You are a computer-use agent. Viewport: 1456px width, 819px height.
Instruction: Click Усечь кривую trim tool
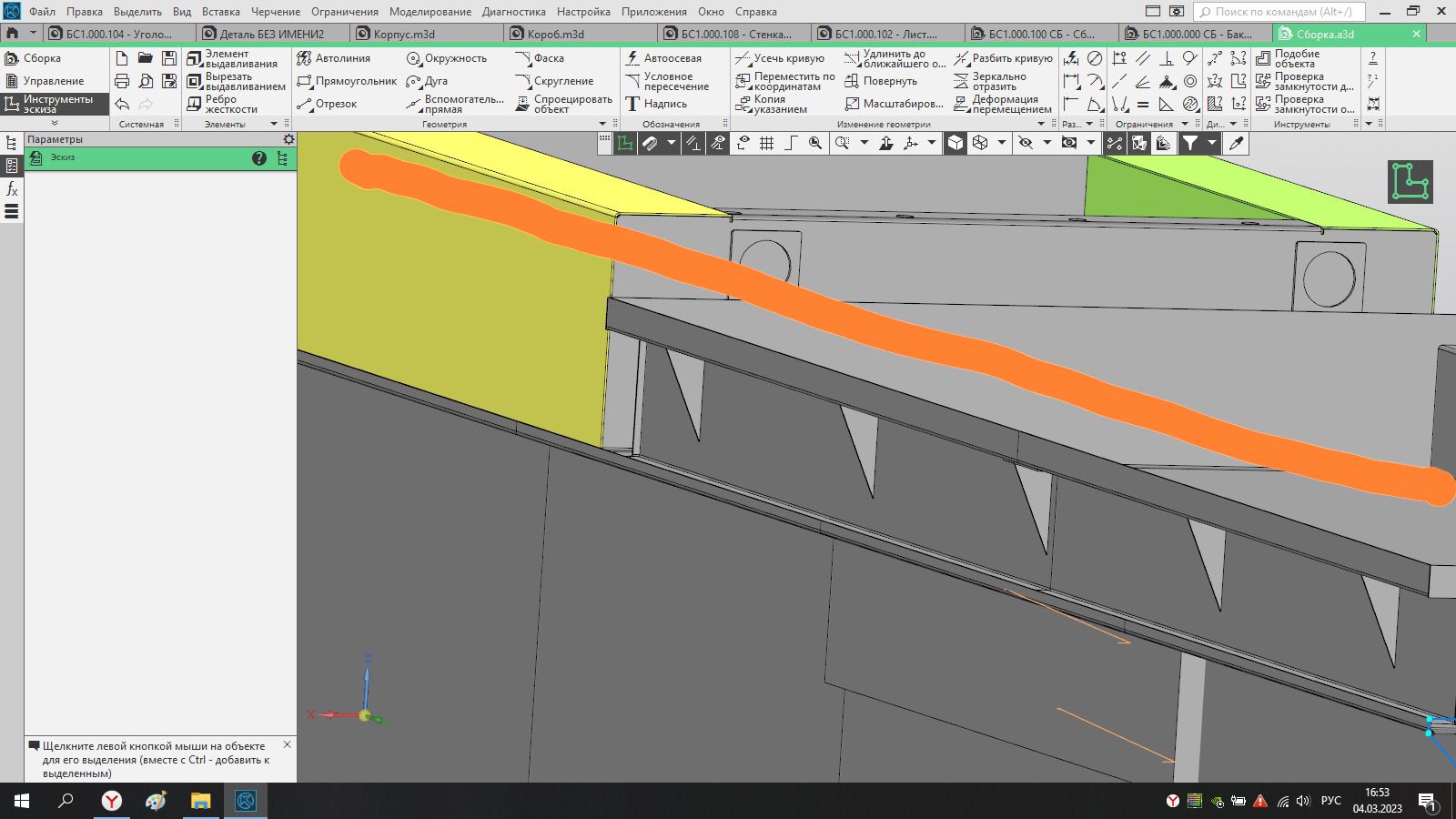[780, 58]
